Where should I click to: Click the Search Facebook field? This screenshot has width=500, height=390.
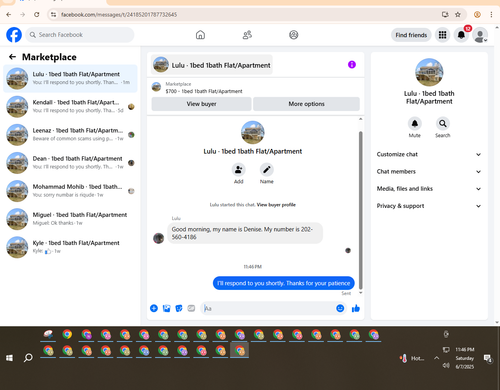tap(80, 35)
